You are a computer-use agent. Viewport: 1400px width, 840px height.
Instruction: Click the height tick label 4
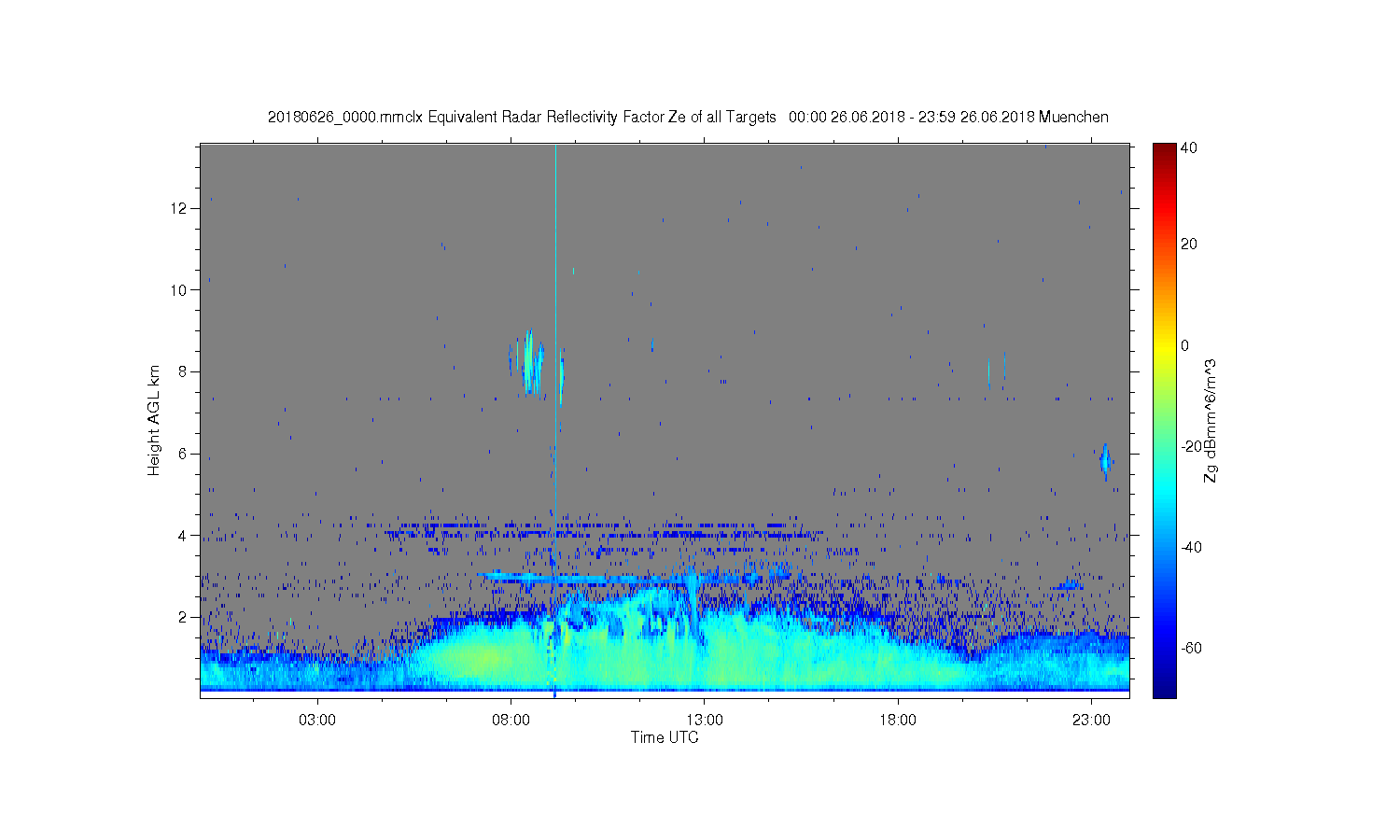coord(184,536)
